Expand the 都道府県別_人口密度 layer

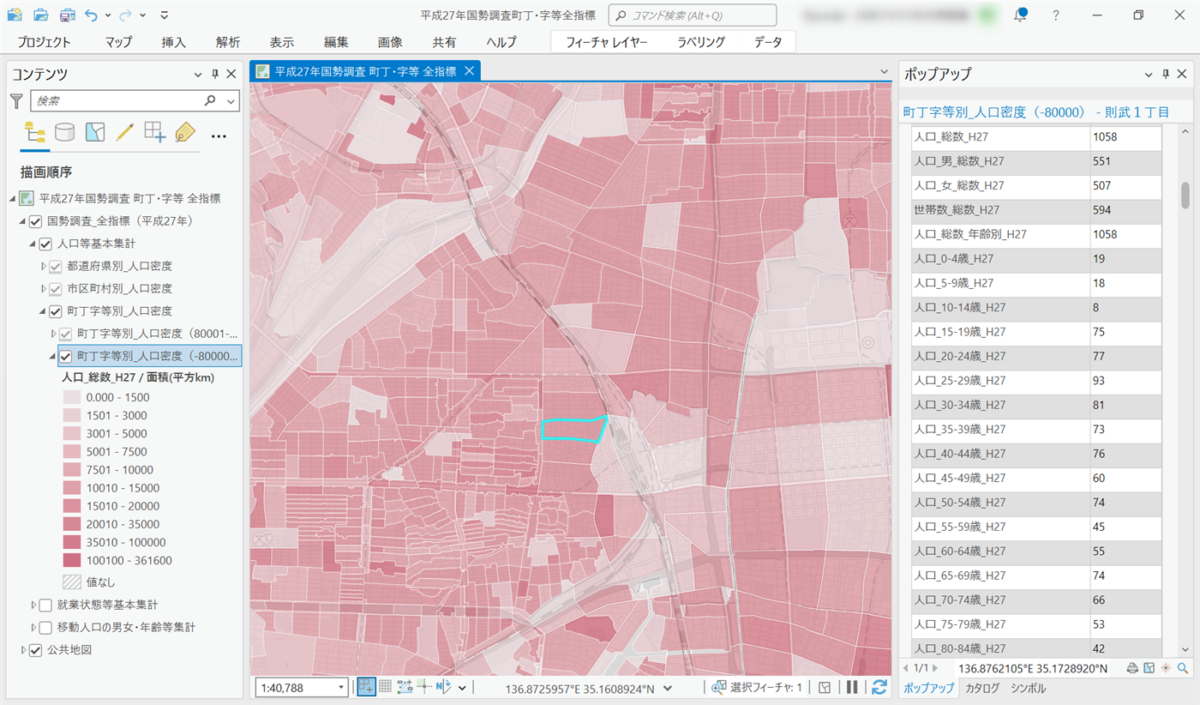click(43, 266)
